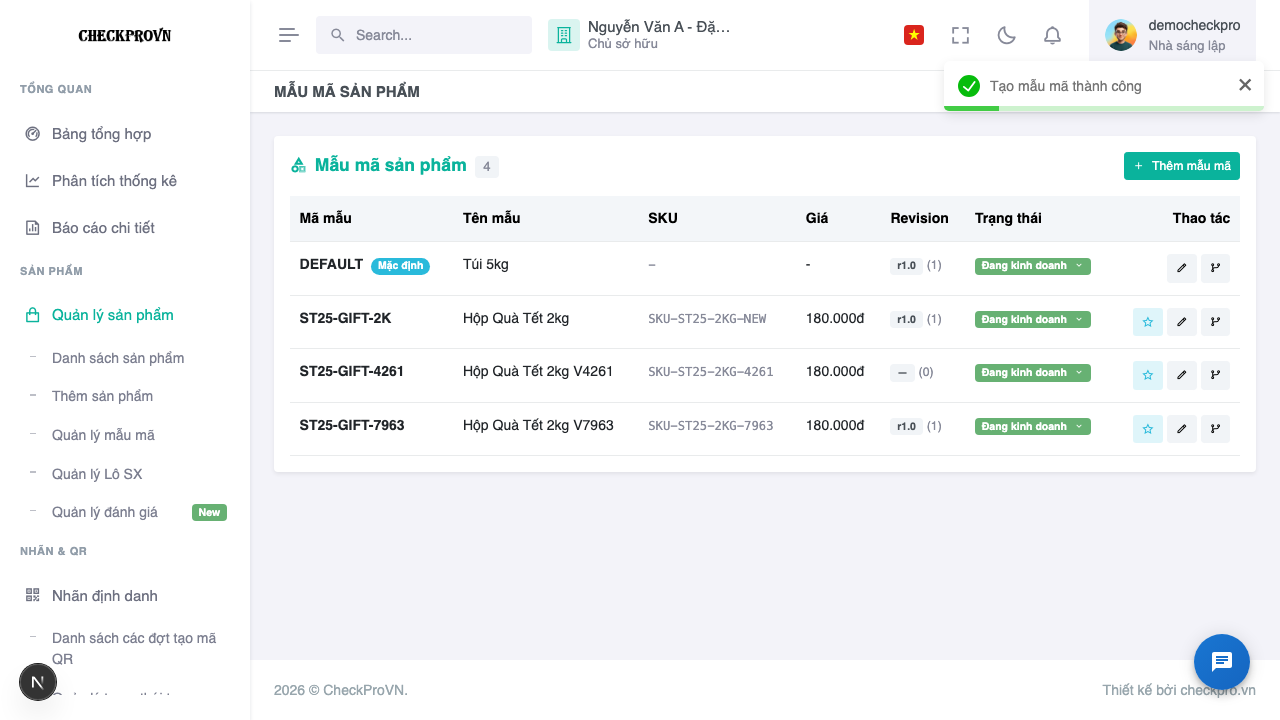
Task: Click the Thêm mẫu mã button
Action: point(1182,166)
